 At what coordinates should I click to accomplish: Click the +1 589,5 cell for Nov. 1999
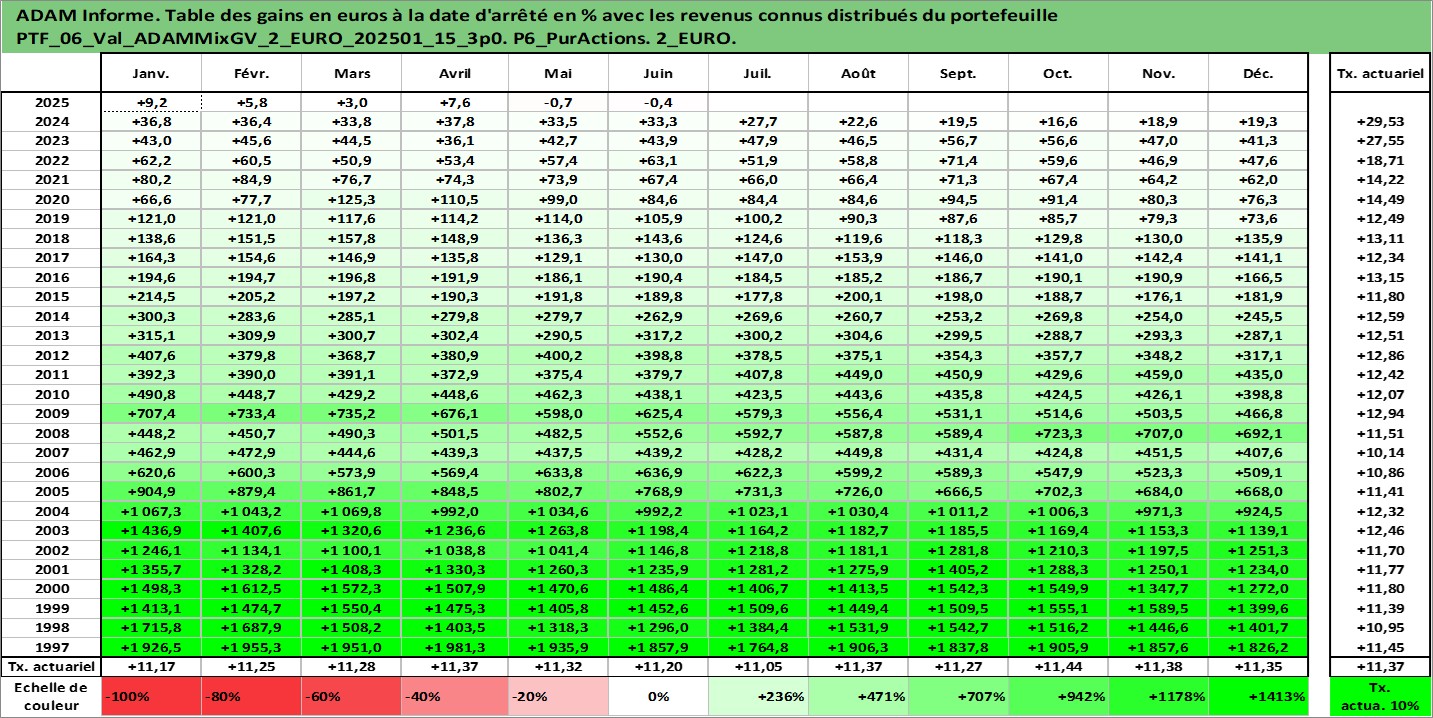[1158, 608]
